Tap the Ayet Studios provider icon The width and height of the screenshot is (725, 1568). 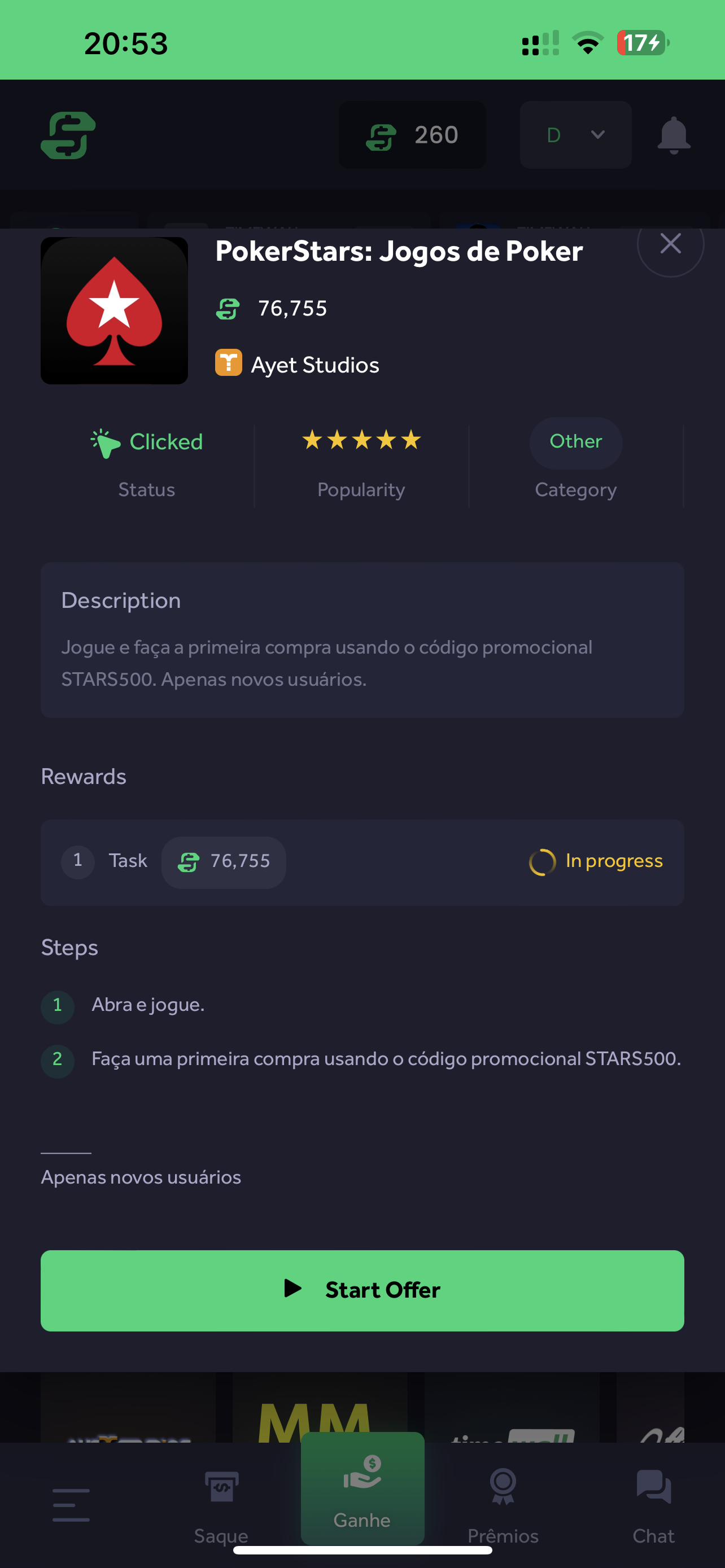[x=228, y=363]
